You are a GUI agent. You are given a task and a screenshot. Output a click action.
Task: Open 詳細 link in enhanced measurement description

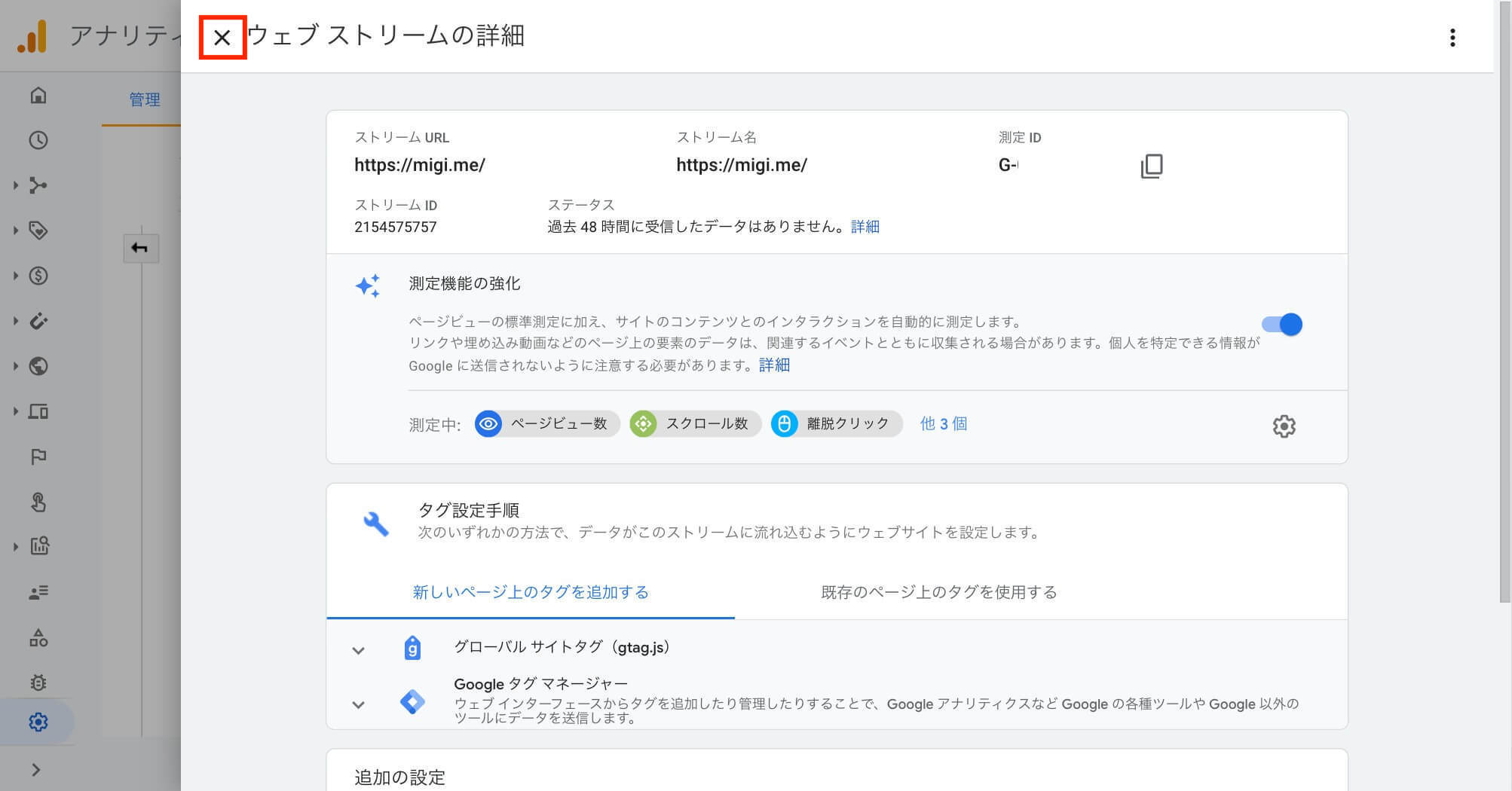(774, 365)
